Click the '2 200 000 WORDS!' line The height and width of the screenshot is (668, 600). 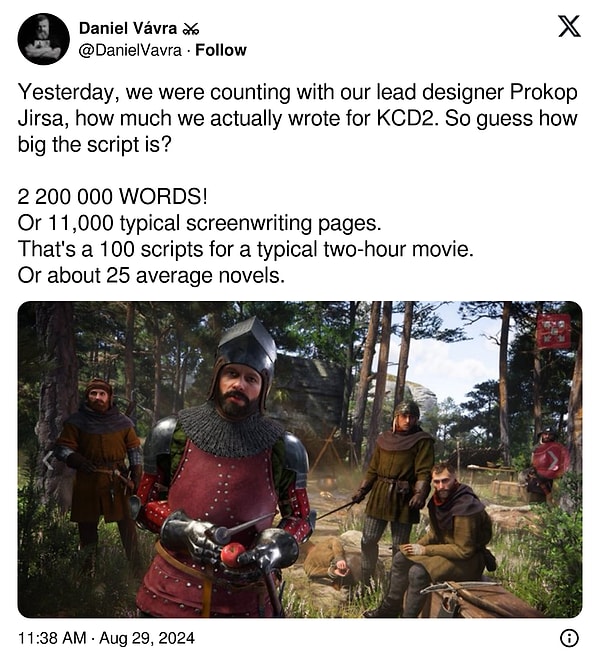[x=112, y=196]
